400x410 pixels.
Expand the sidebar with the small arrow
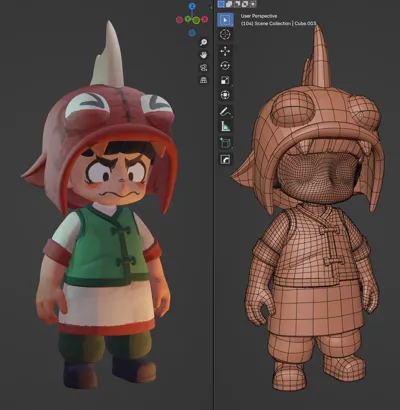pyautogui.click(x=211, y=7)
